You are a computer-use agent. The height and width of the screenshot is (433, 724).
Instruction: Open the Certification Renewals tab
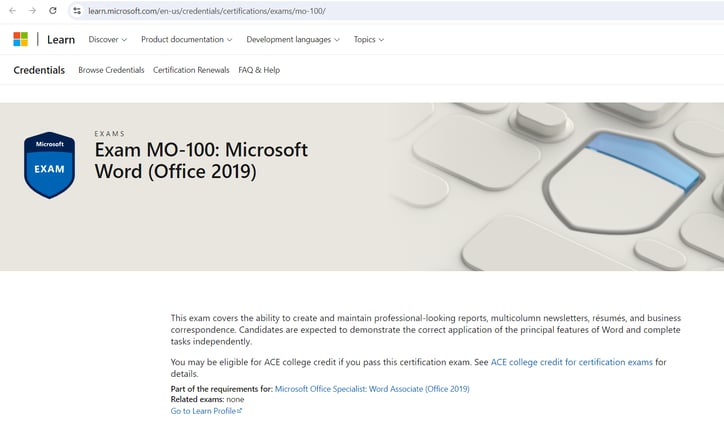pyautogui.click(x=191, y=70)
